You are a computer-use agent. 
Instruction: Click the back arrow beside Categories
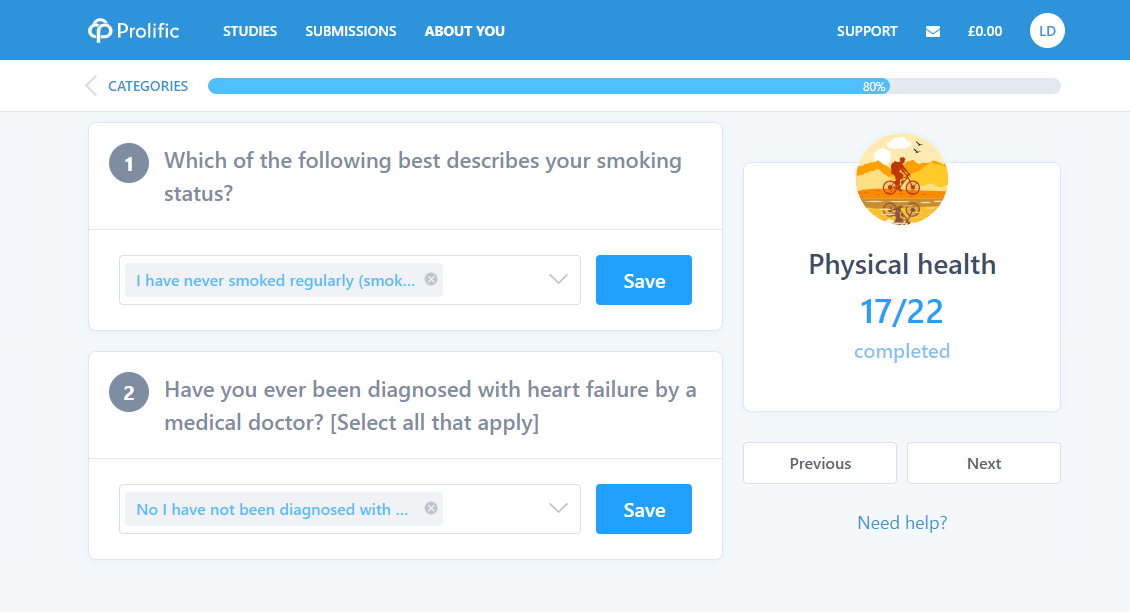tap(91, 86)
